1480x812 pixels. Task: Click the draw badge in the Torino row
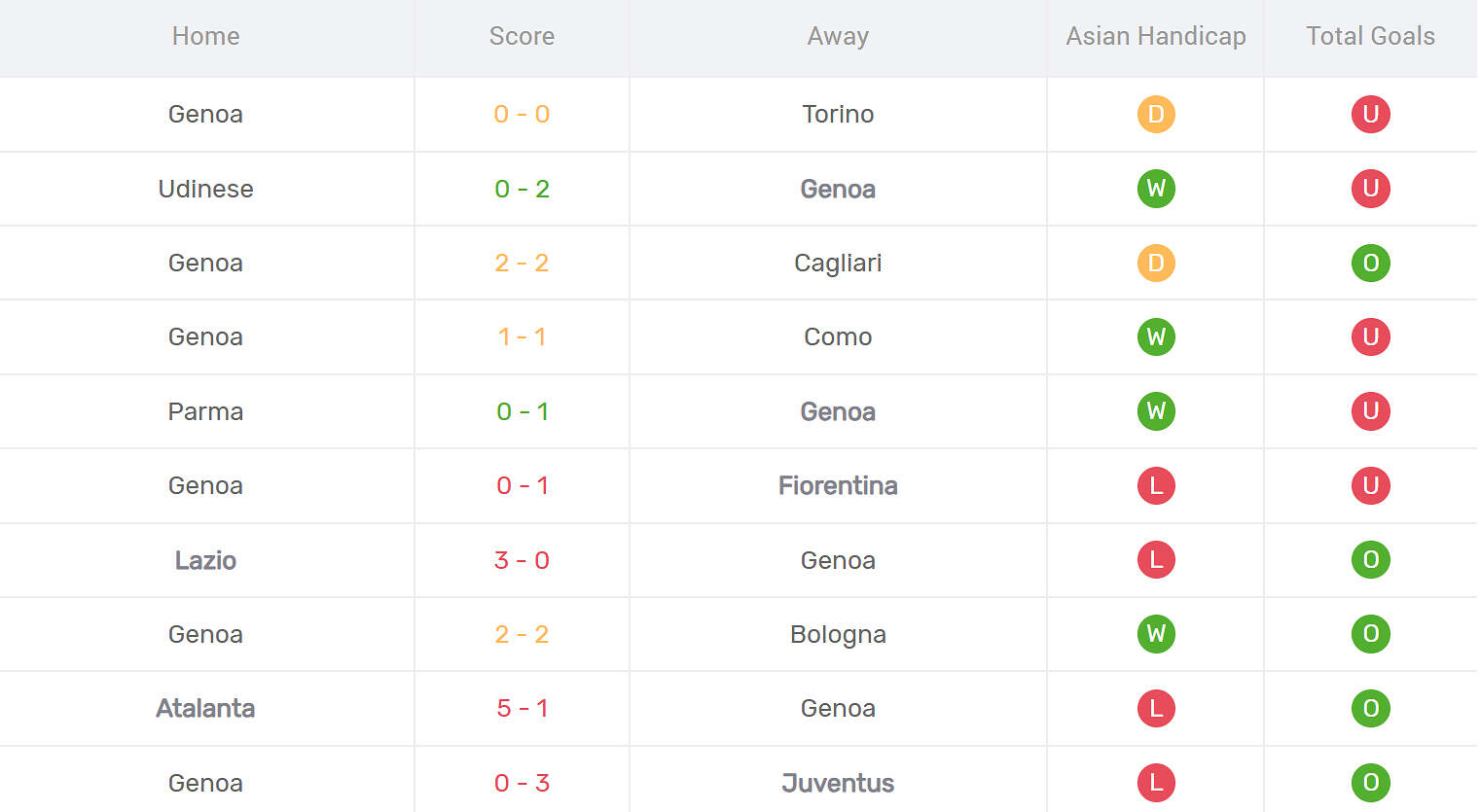click(x=1156, y=114)
